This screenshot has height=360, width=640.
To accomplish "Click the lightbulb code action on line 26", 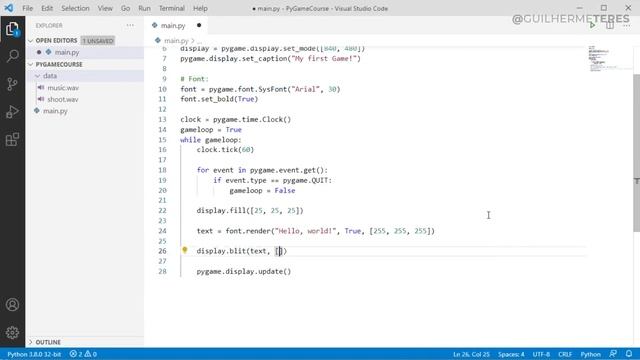I will click(184, 250).
